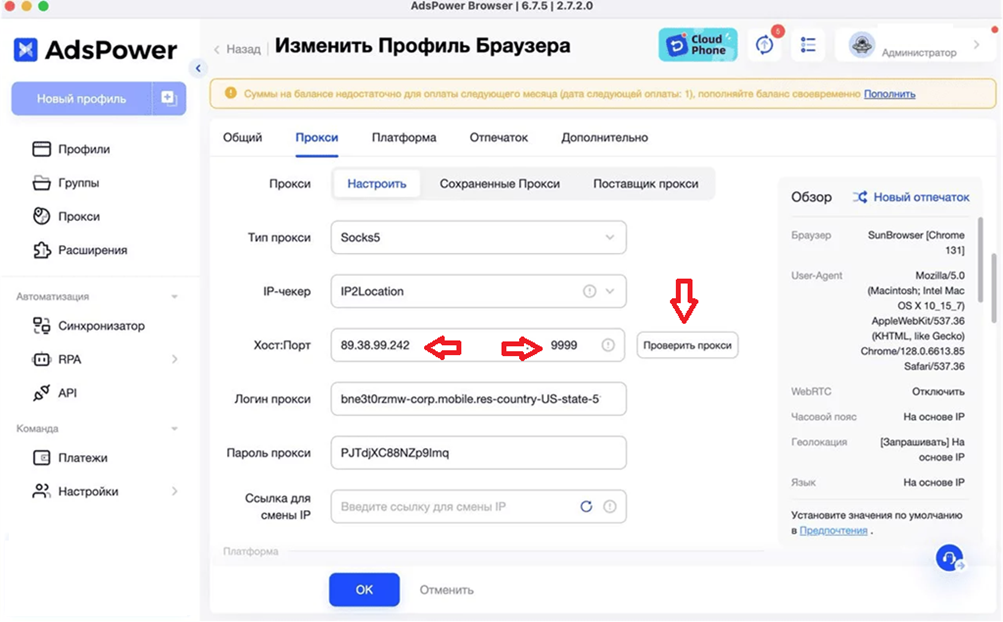1003x622 pixels.
Task: Click the Новый профиль button
Action: pos(81,99)
